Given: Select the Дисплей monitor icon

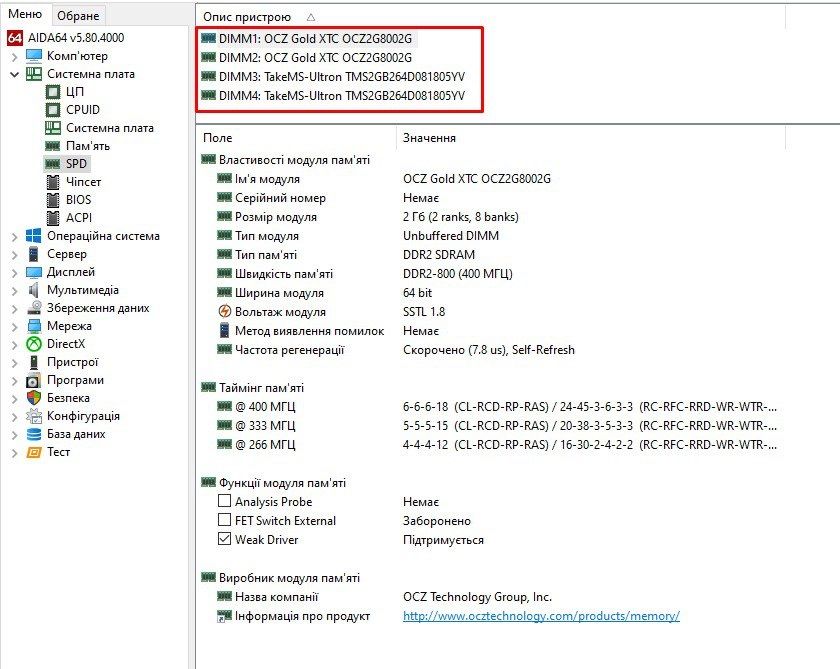Looking at the screenshot, I should [x=34, y=272].
